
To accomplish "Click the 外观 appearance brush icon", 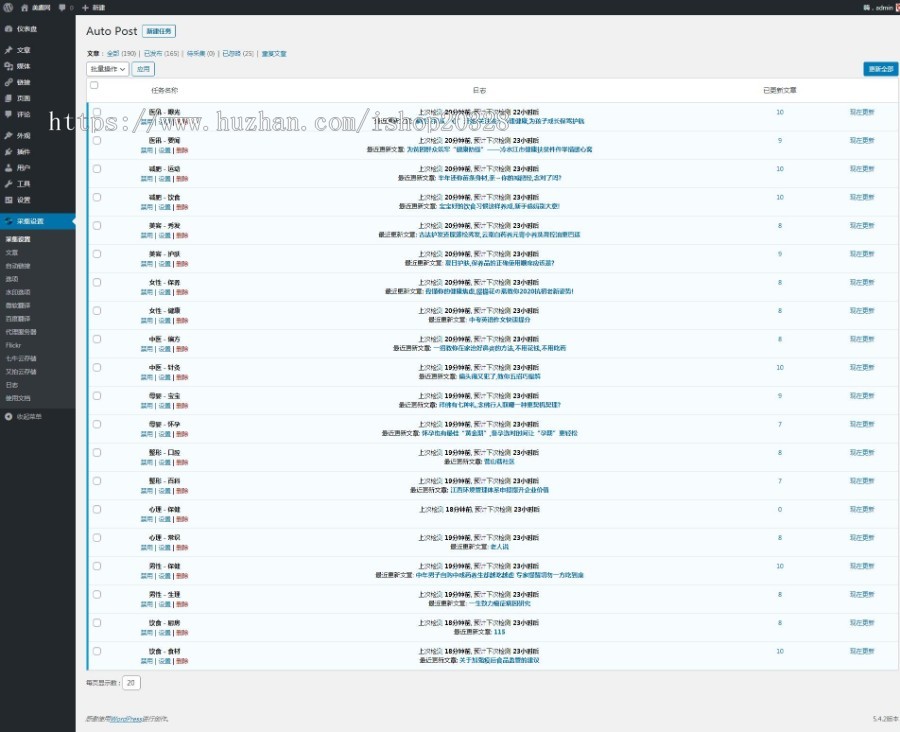I will click(9, 135).
